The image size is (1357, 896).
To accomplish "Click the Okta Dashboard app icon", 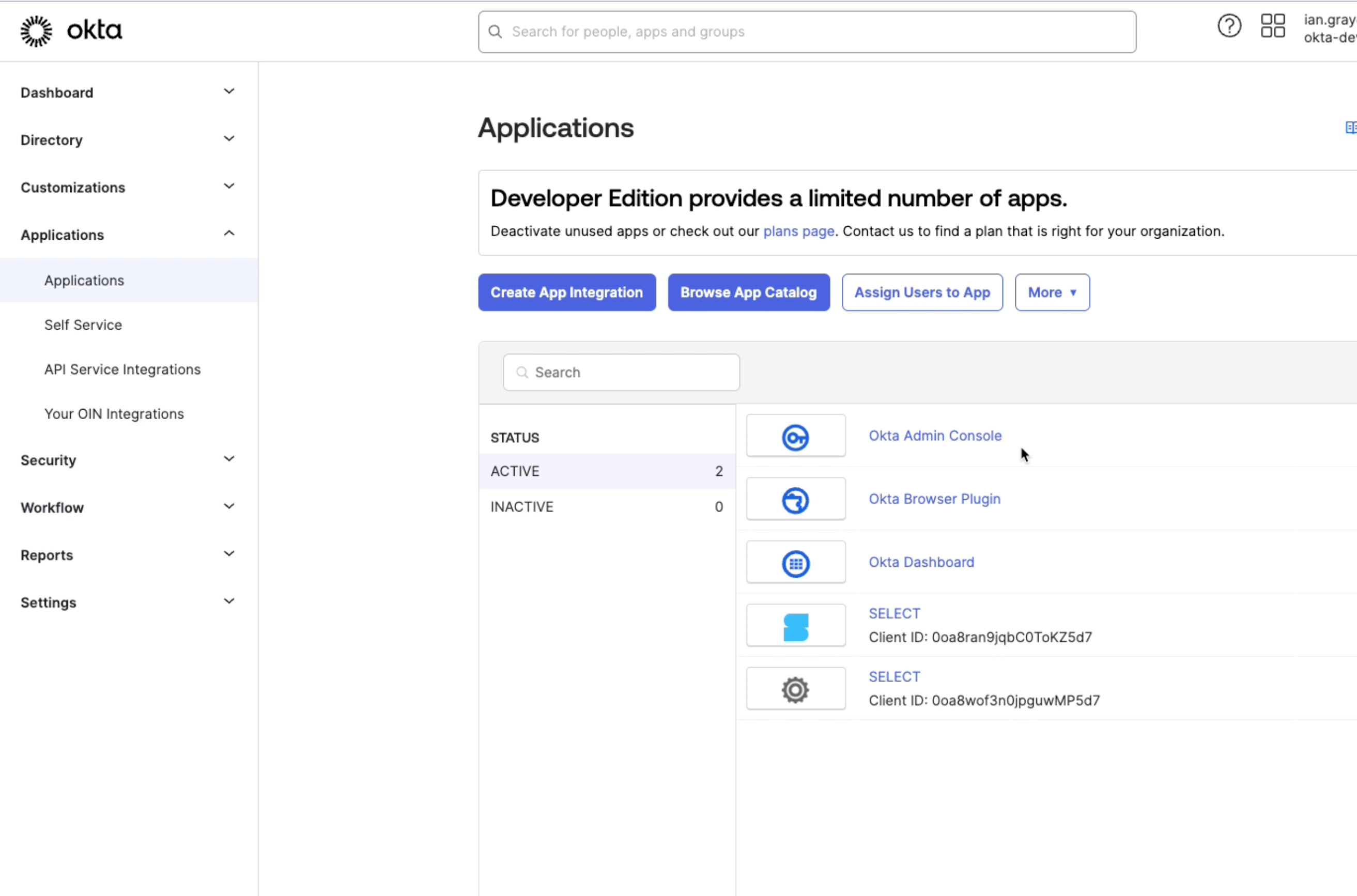I will coord(795,563).
